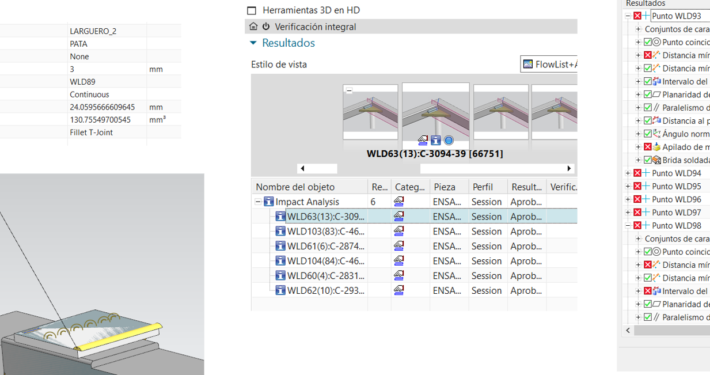The image size is (710, 375).
Task: Click category icon in WLD103(83) row
Action: click(398, 231)
